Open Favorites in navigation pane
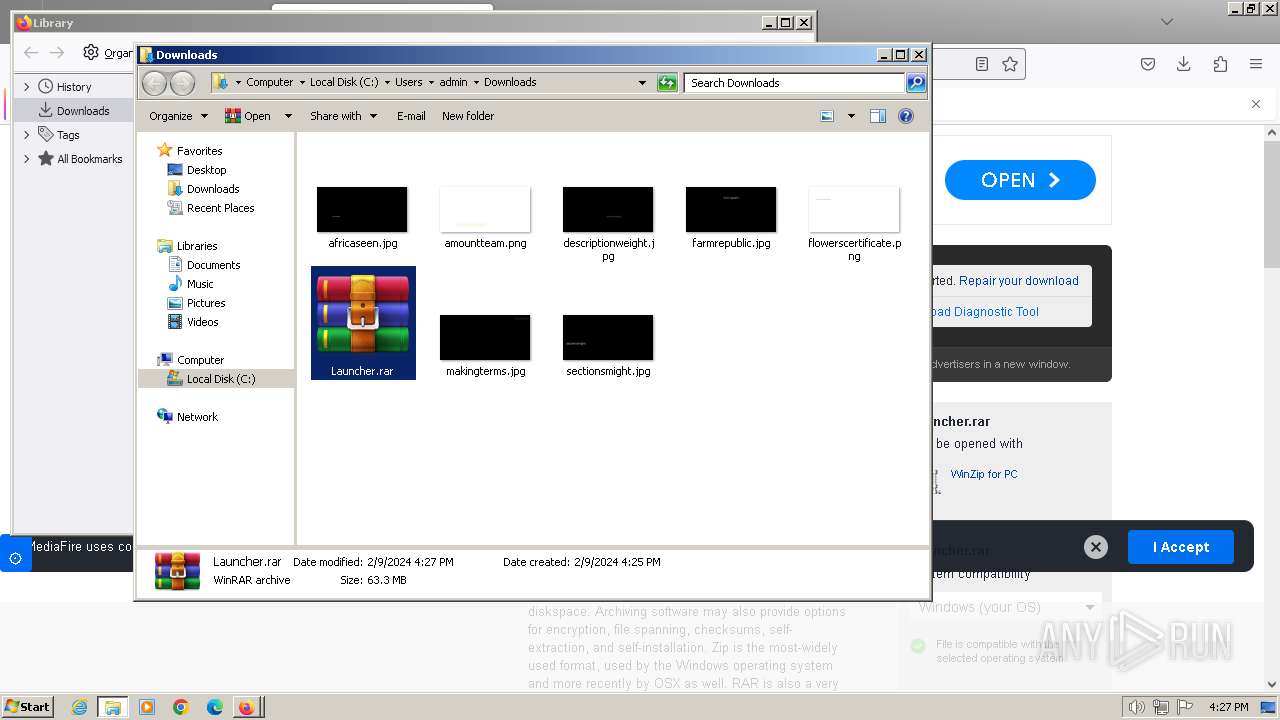Screen dimensions: 1280x720 click(199, 151)
